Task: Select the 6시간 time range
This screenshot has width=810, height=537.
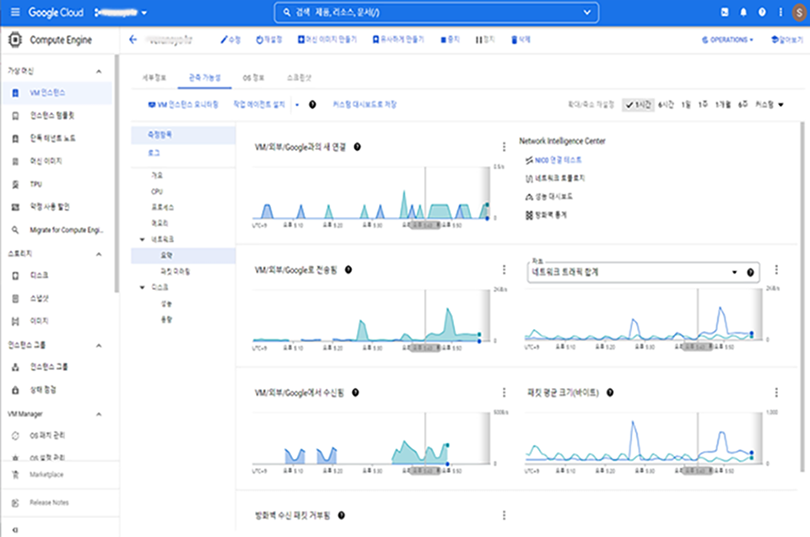Action: point(666,105)
